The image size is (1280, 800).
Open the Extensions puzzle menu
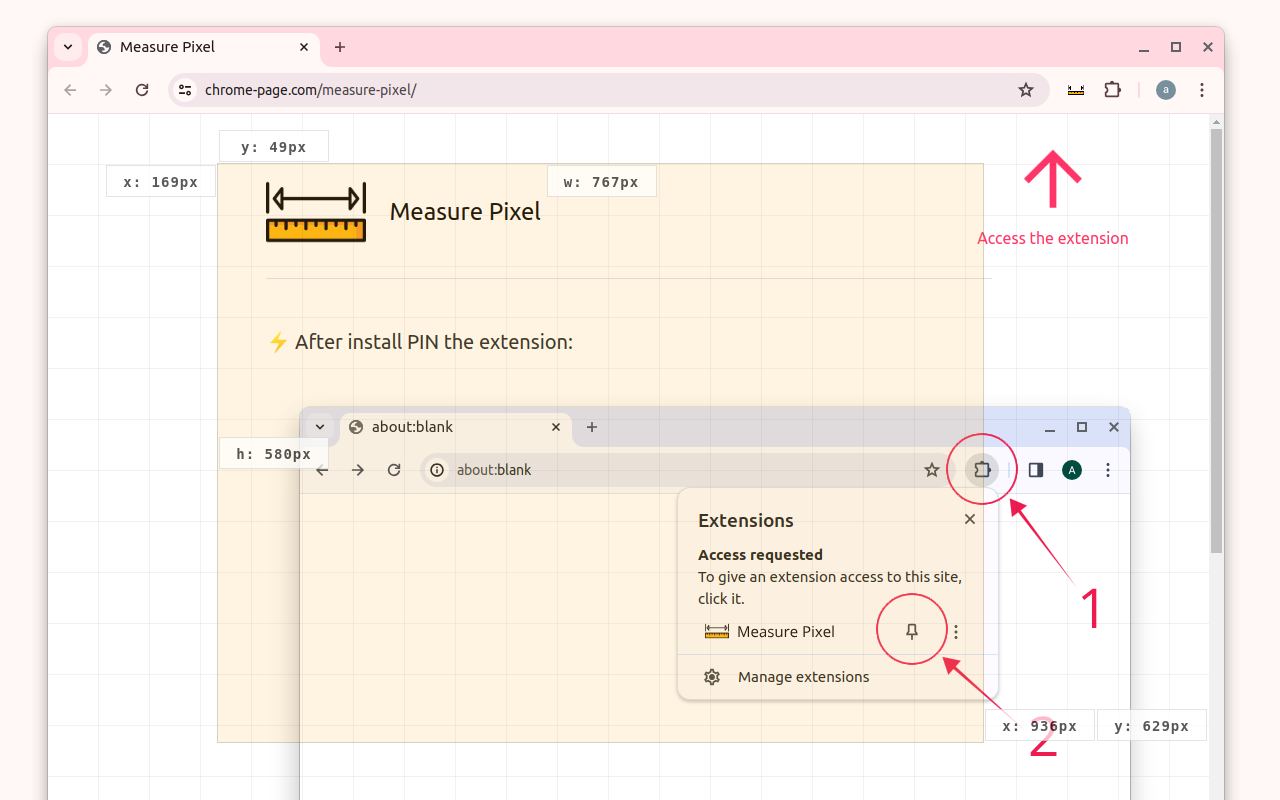[1112, 90]
